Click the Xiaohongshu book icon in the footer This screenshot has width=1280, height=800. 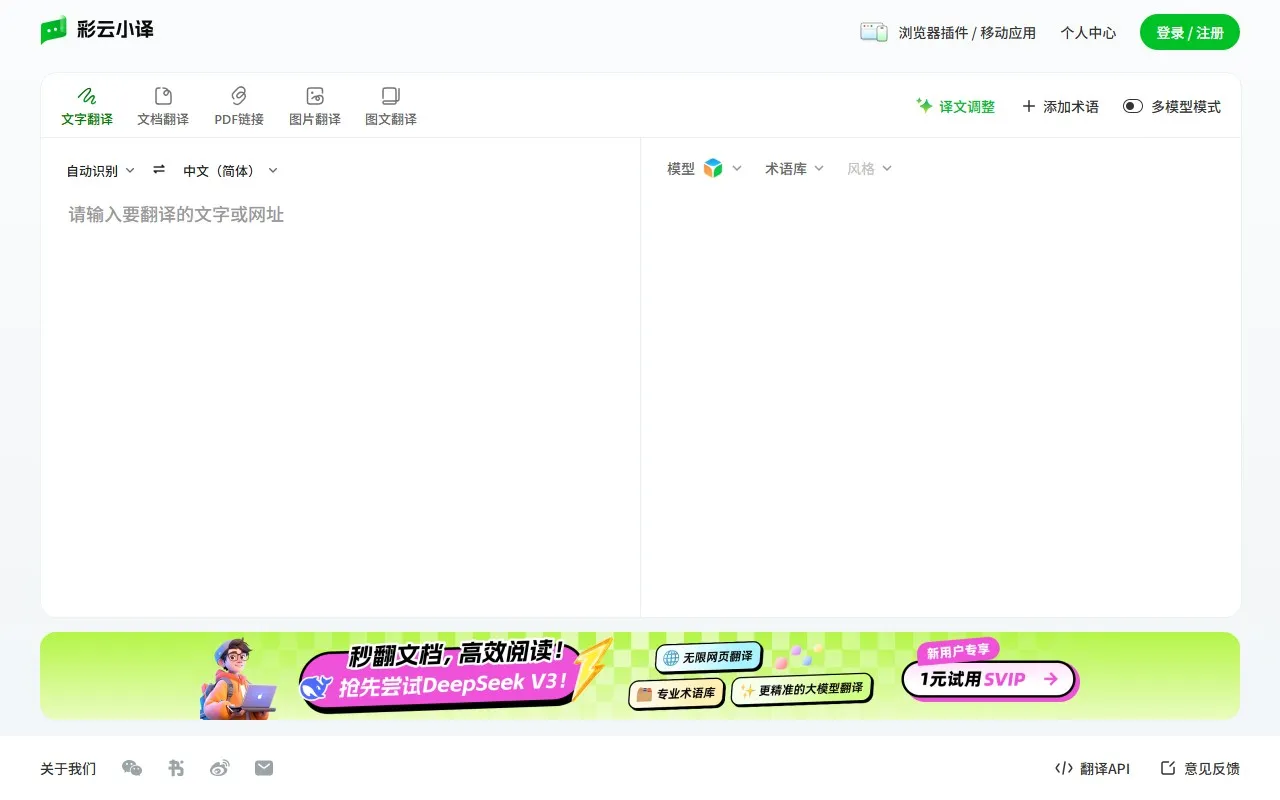[175, 768]
